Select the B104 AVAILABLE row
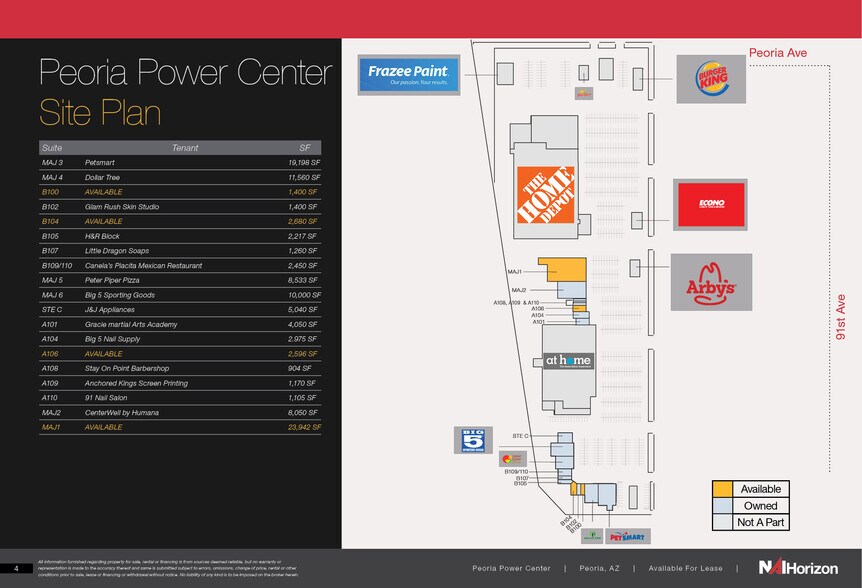 [180, 221]
